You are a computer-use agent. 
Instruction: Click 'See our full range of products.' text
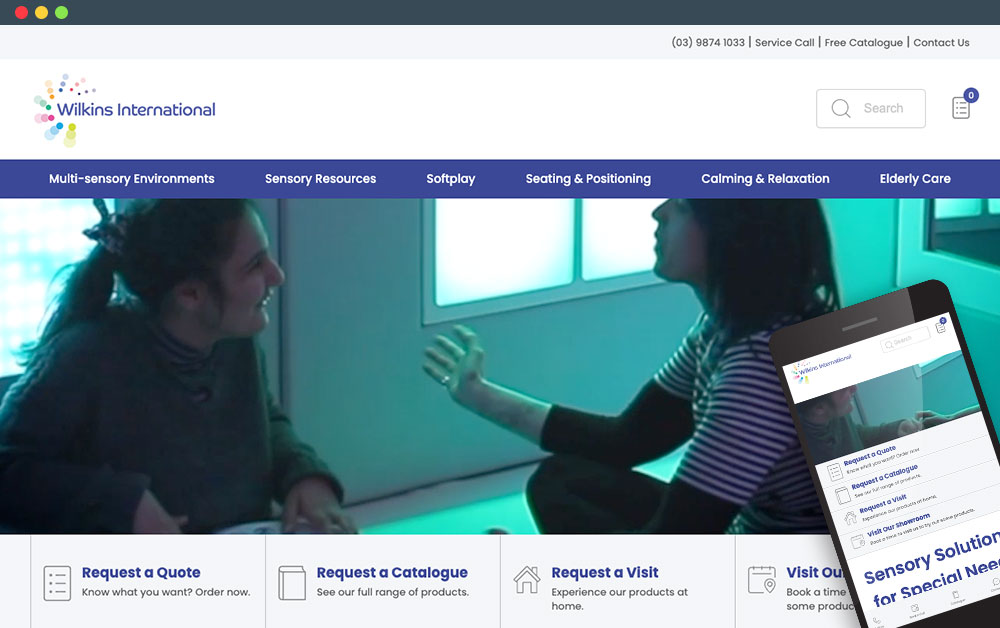(x=393, y=592)
